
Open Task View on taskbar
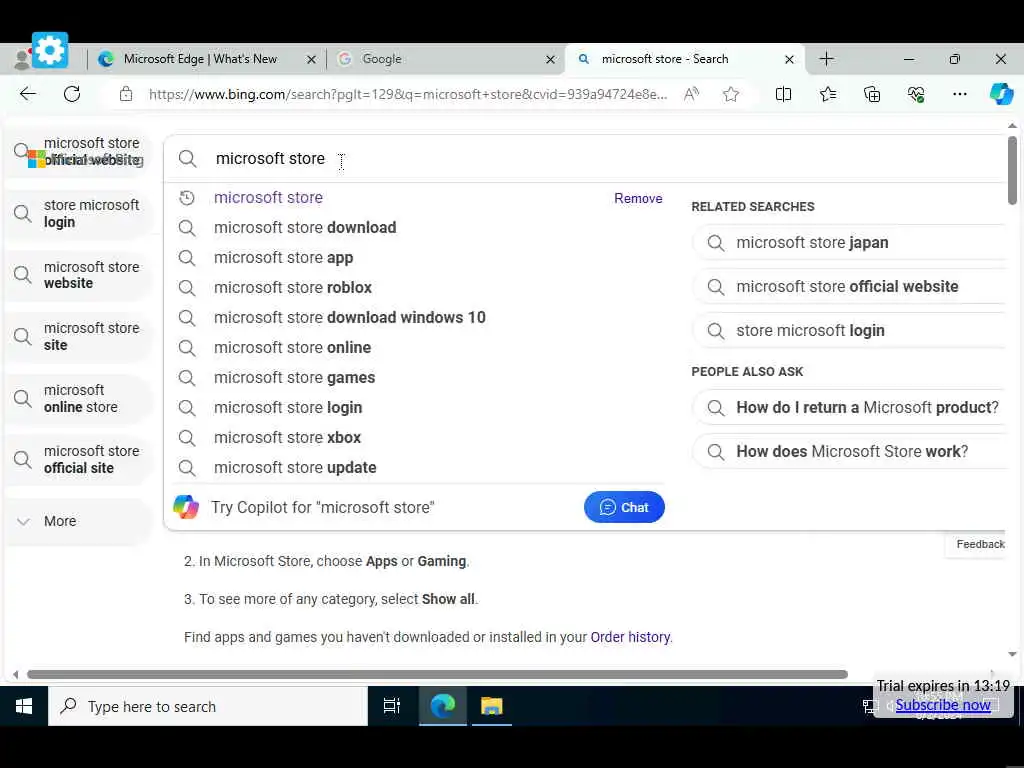pos(391,706)
